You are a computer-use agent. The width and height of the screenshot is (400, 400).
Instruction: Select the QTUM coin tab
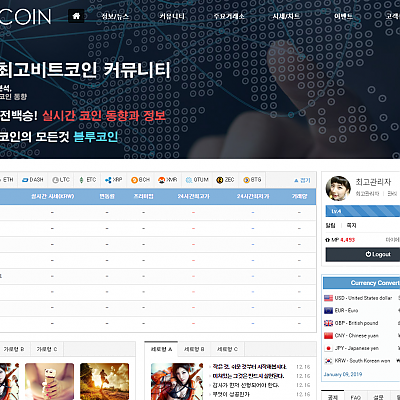coord(197,180)
